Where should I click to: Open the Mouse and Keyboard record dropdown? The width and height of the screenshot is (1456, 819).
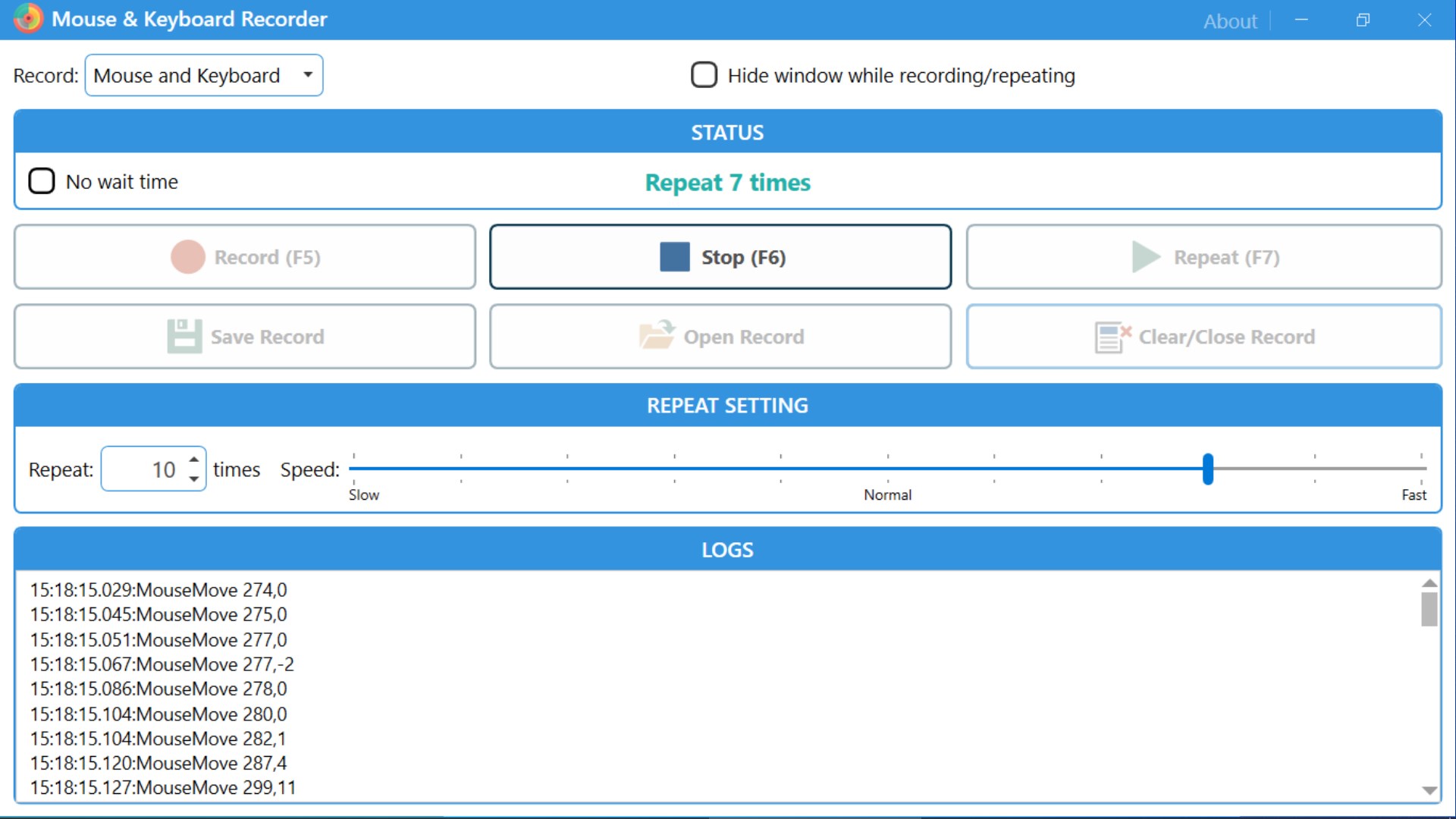tap(203, 75)
